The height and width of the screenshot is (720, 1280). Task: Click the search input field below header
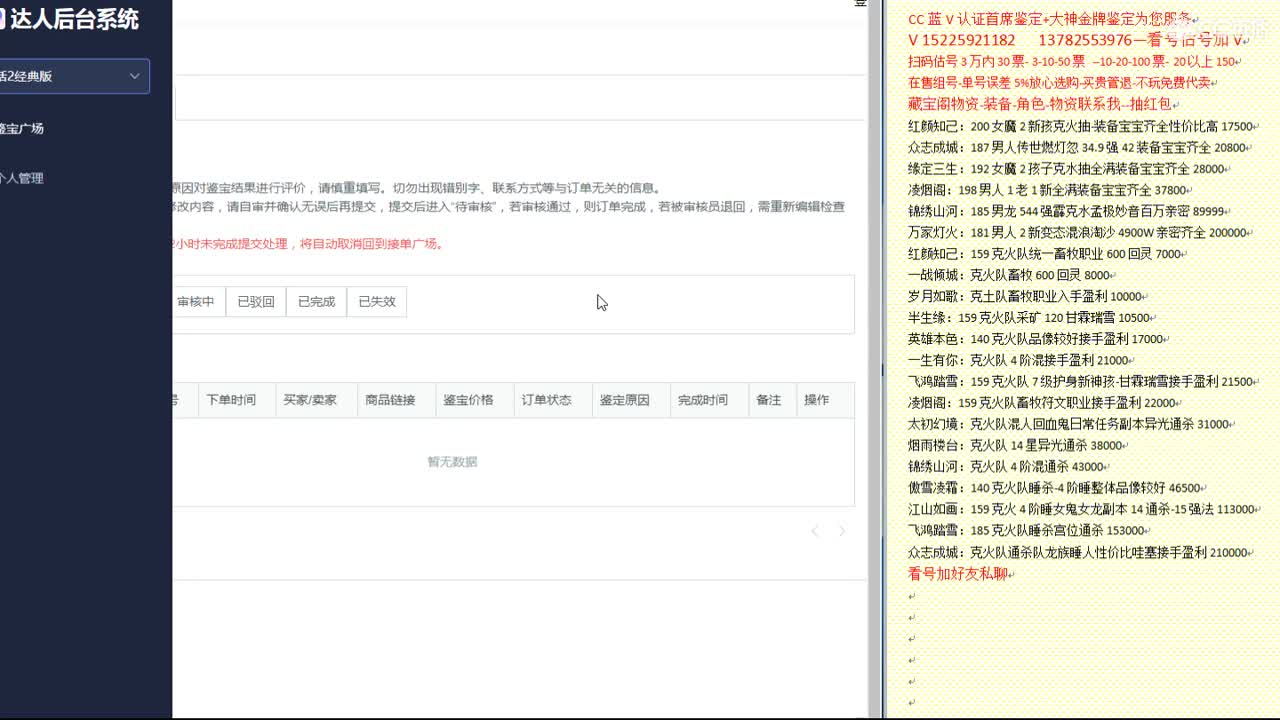pyautogui.click(x=520, y=104)
